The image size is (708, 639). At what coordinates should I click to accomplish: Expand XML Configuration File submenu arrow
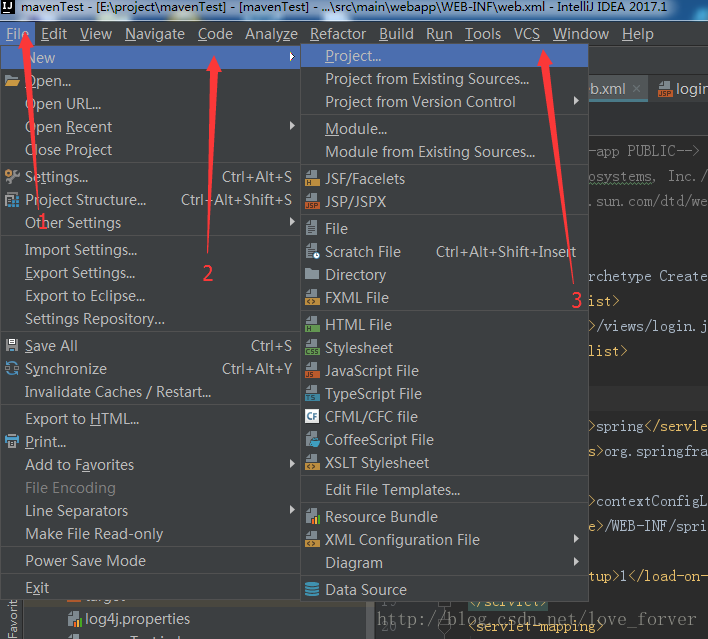coord(576,539)
